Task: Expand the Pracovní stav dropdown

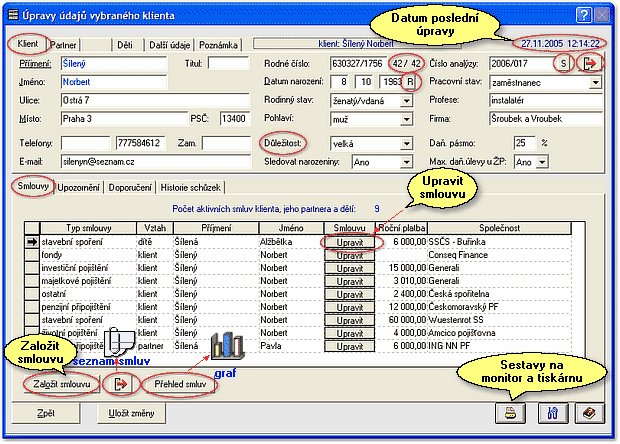Action: click(595, 83)
